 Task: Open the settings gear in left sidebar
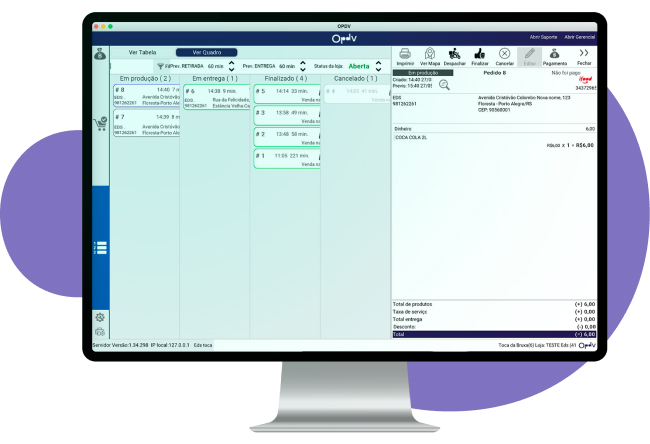point(100,317)
